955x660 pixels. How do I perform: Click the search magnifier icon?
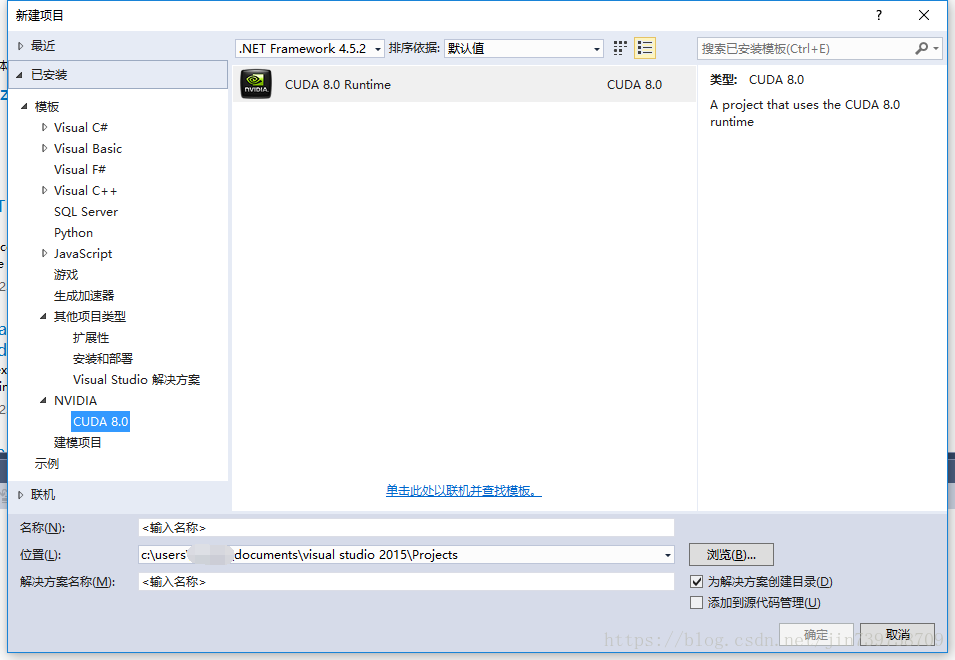[922, 48]
